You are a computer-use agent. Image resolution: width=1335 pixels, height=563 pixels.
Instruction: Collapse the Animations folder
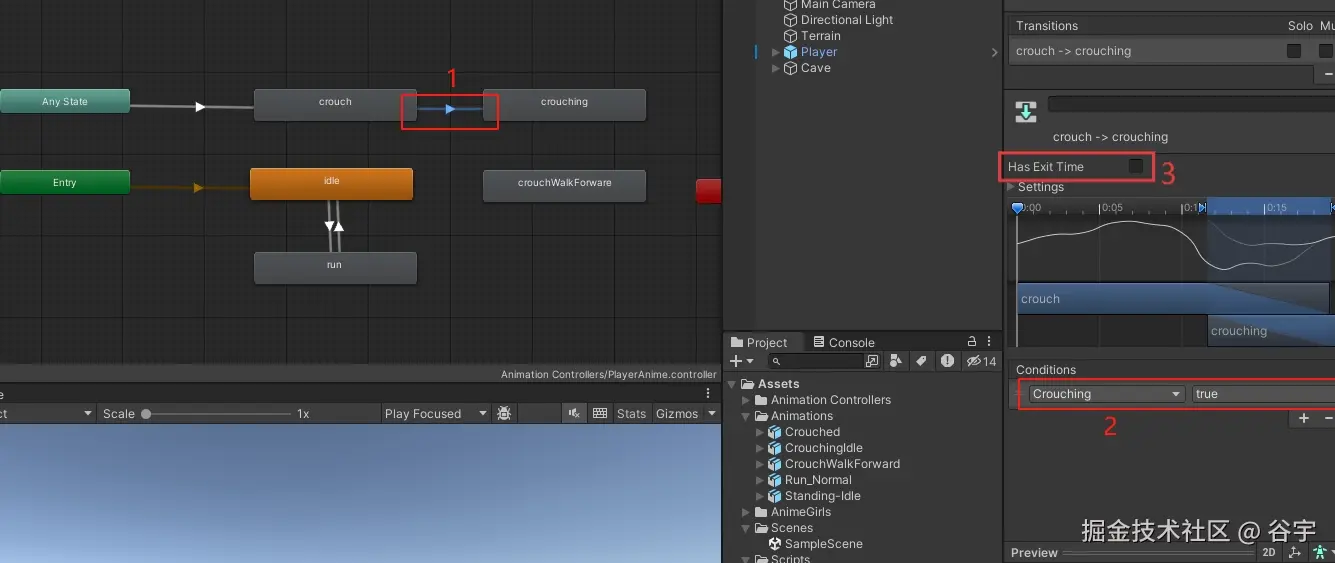click(x=746, y=416)
